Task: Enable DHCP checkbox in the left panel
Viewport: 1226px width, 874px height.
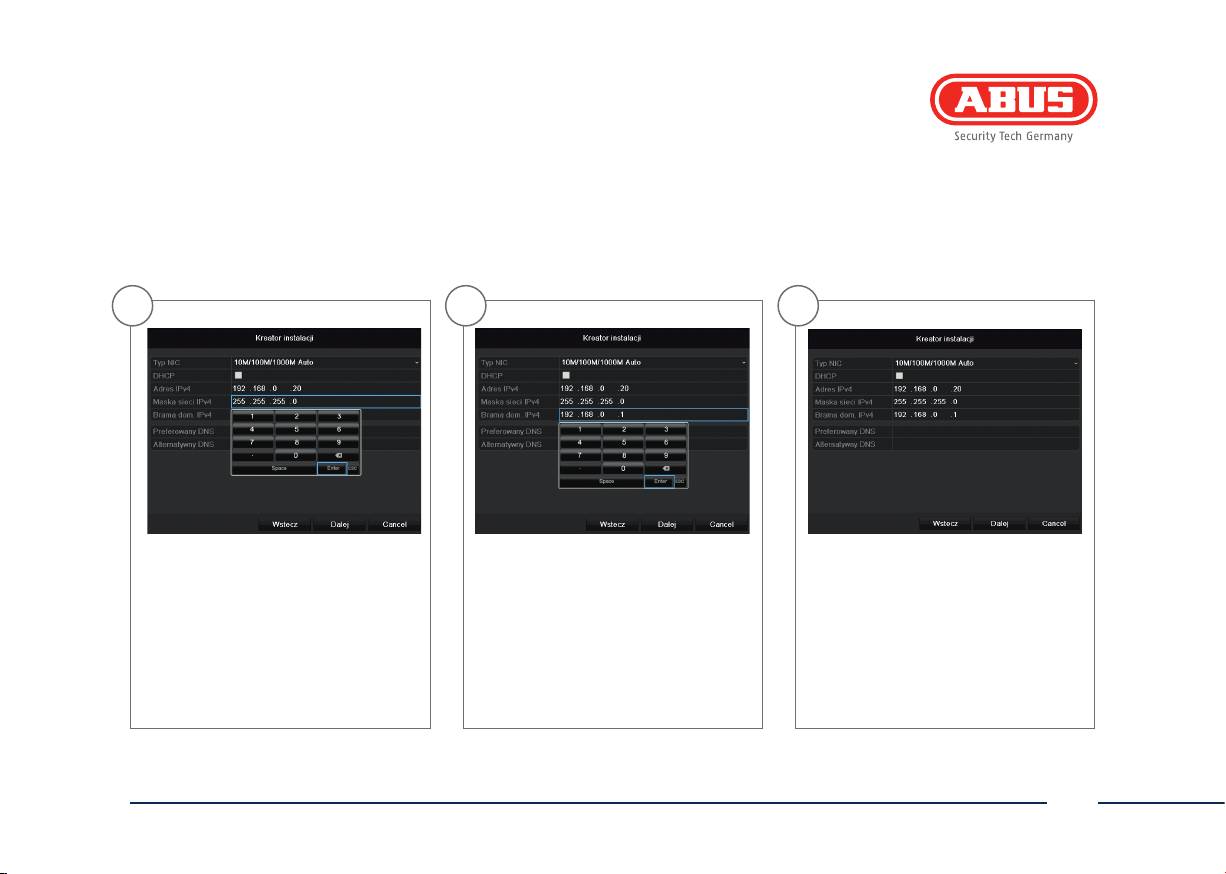Action: click(x=238, y=375)
